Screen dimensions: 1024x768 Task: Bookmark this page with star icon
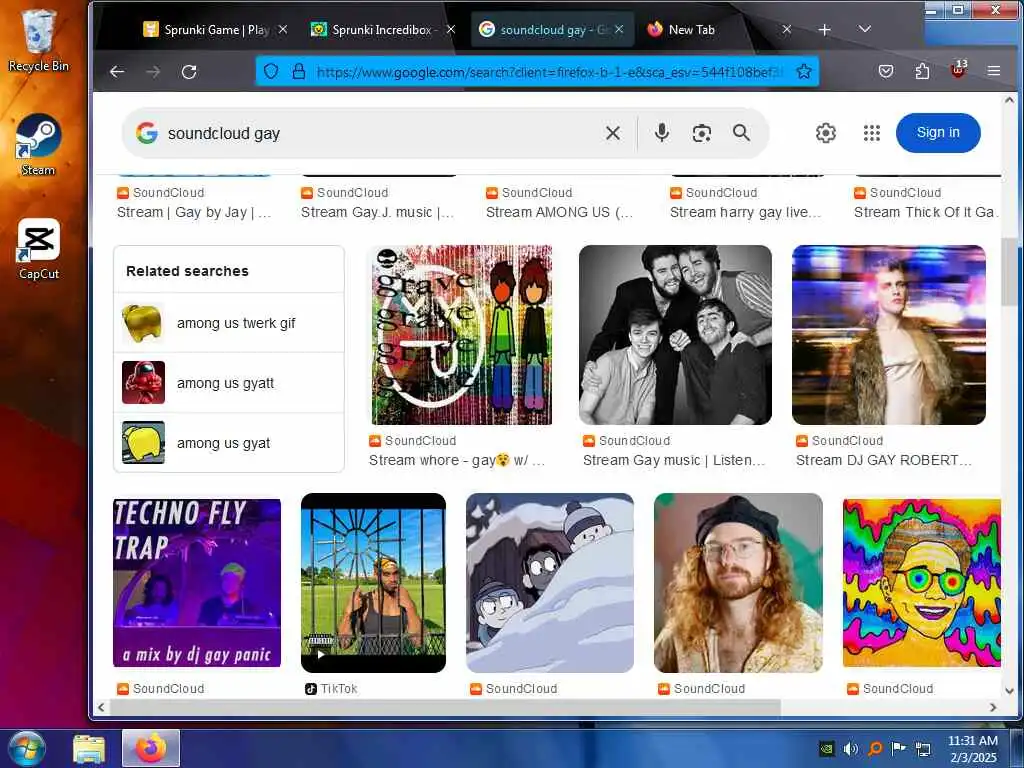(804, 71)
